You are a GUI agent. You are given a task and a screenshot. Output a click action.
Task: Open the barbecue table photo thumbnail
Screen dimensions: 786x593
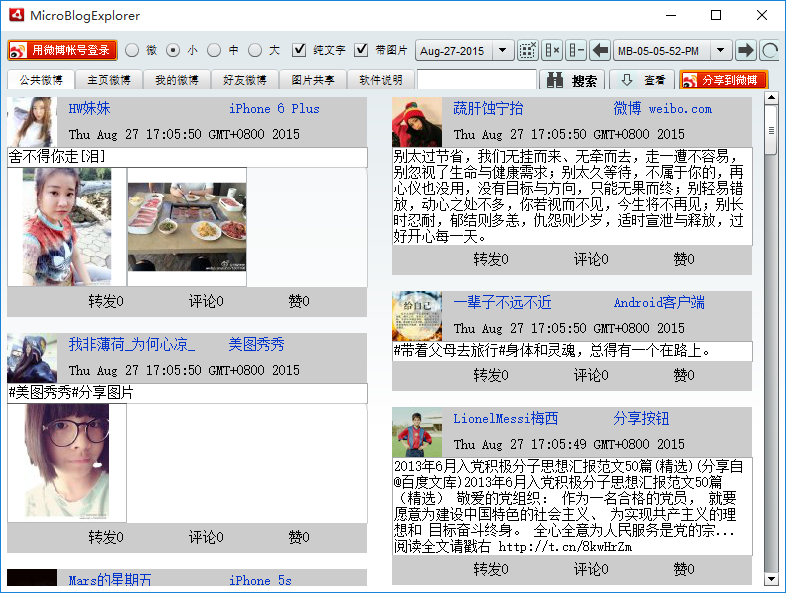coord(187,227)
